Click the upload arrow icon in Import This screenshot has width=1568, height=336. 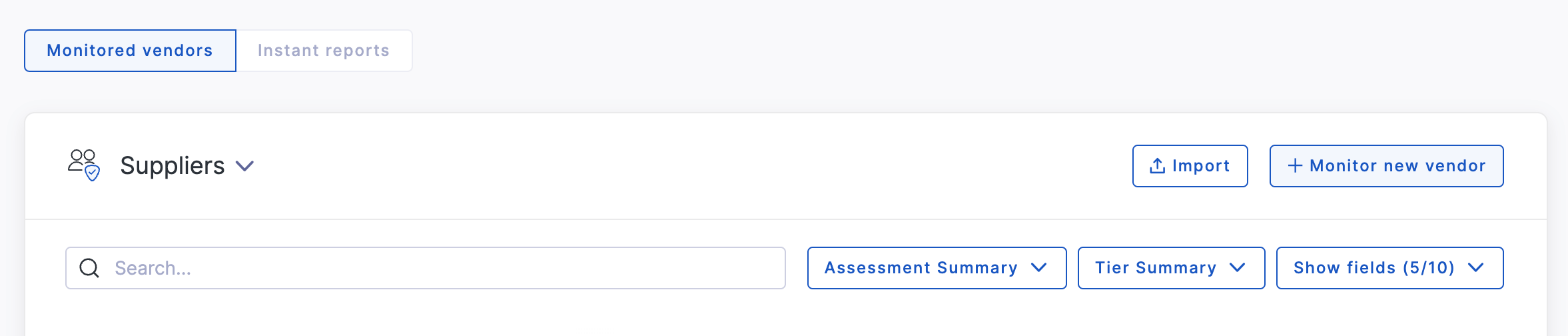[x=1158, y=166]
